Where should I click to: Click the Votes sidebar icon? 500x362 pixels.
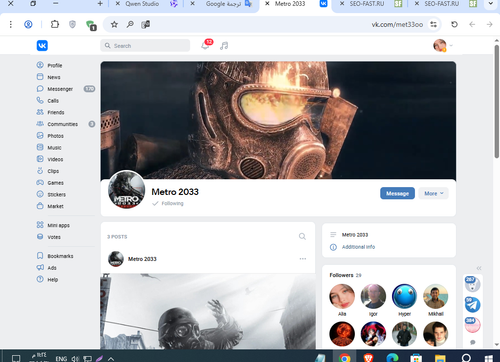40,237
